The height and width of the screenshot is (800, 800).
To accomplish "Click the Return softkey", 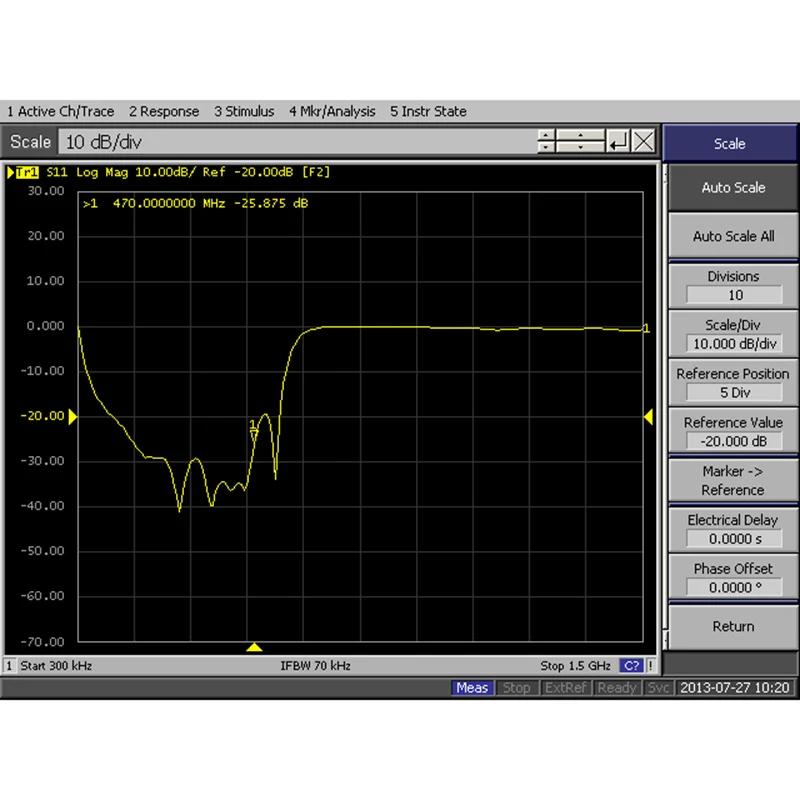I will pyautogui.click(x=733, y=627).
